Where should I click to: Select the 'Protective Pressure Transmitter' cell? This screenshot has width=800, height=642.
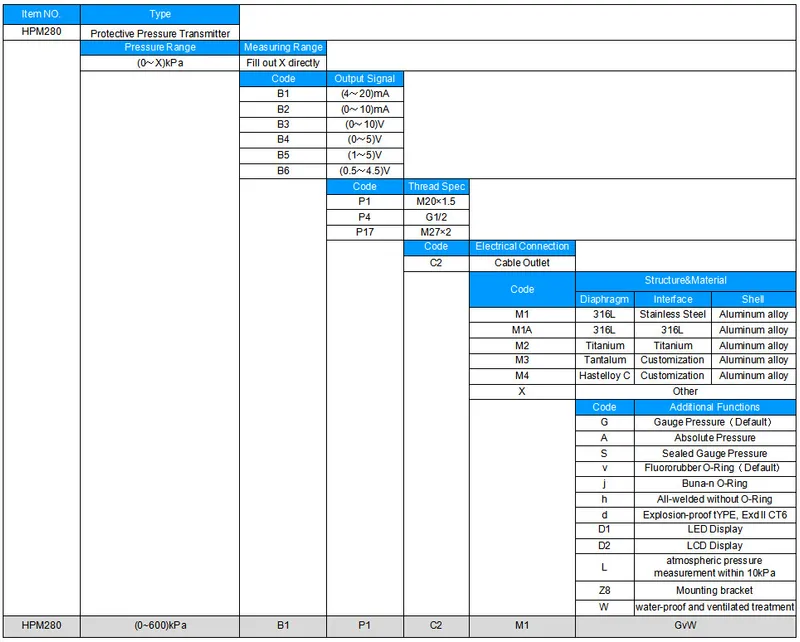(160, 33)
